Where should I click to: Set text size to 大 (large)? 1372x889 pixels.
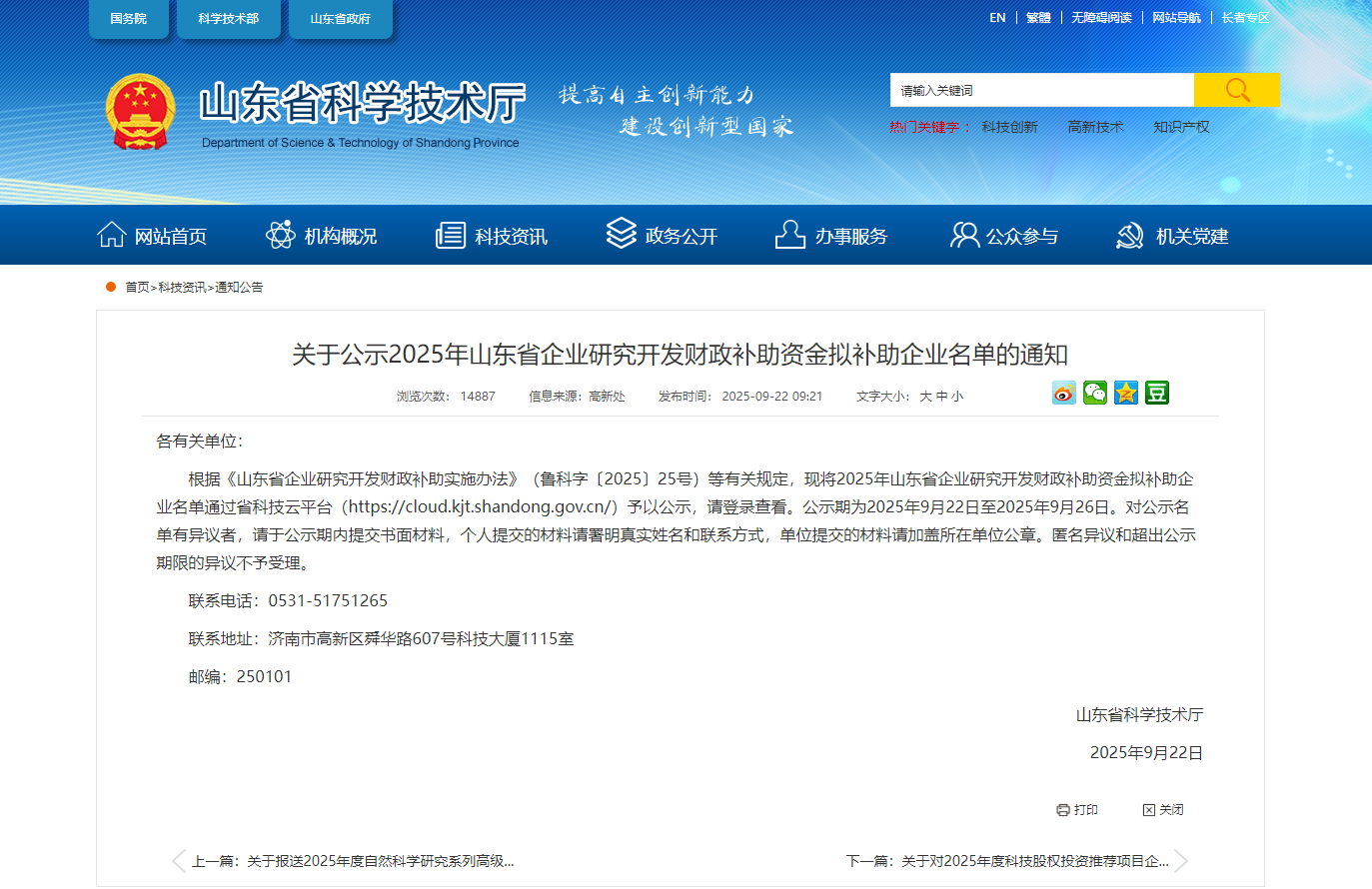click(x=925, y=397)
